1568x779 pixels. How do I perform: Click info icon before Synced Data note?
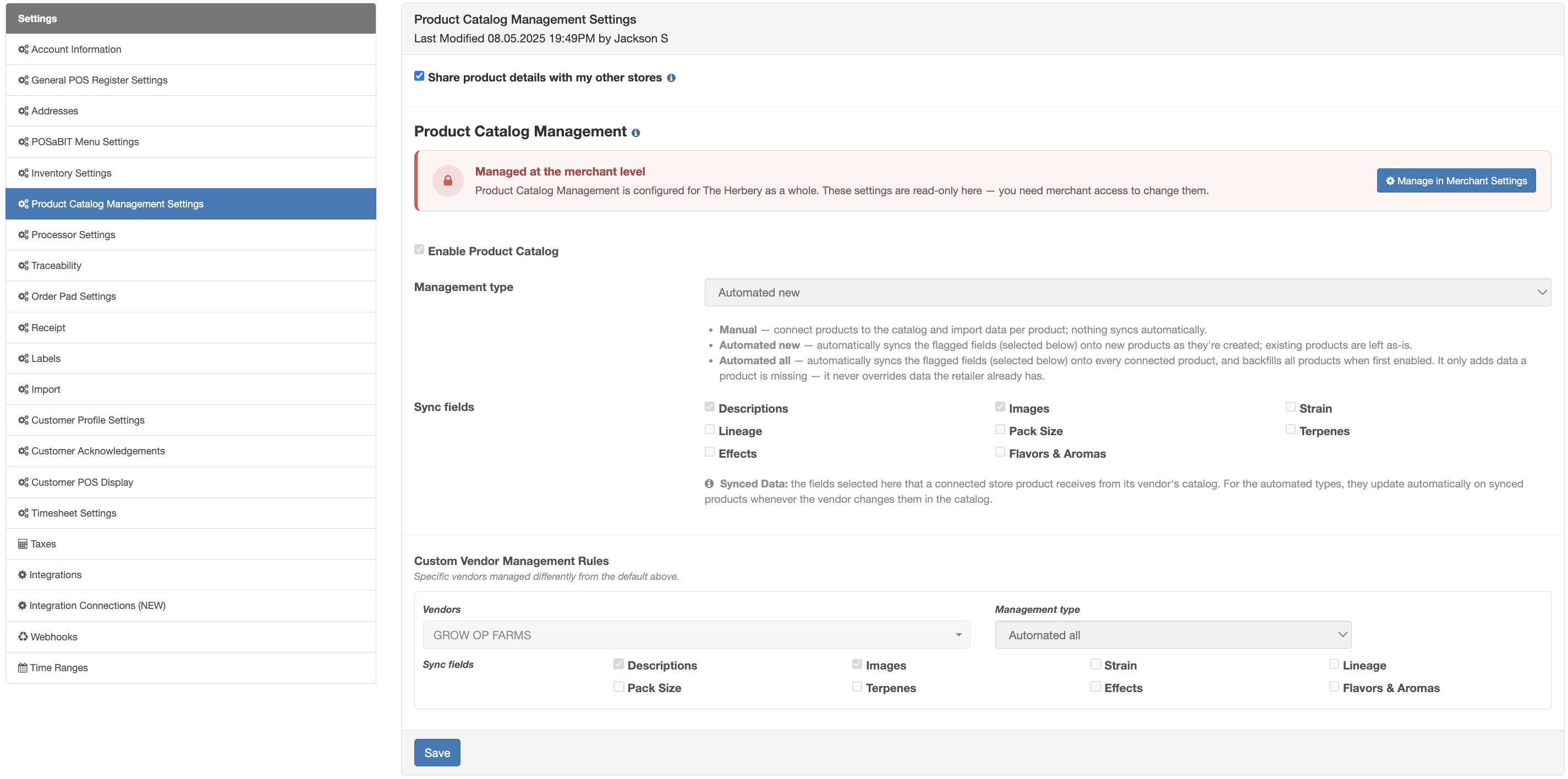[709, 484]
